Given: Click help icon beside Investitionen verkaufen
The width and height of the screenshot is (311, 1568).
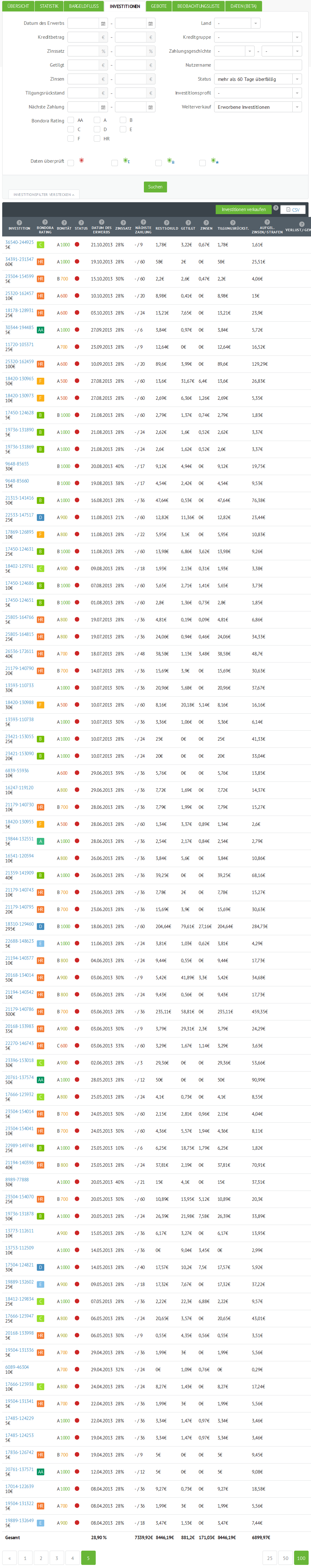Looking at the screenshot, I should pos(276,208).
